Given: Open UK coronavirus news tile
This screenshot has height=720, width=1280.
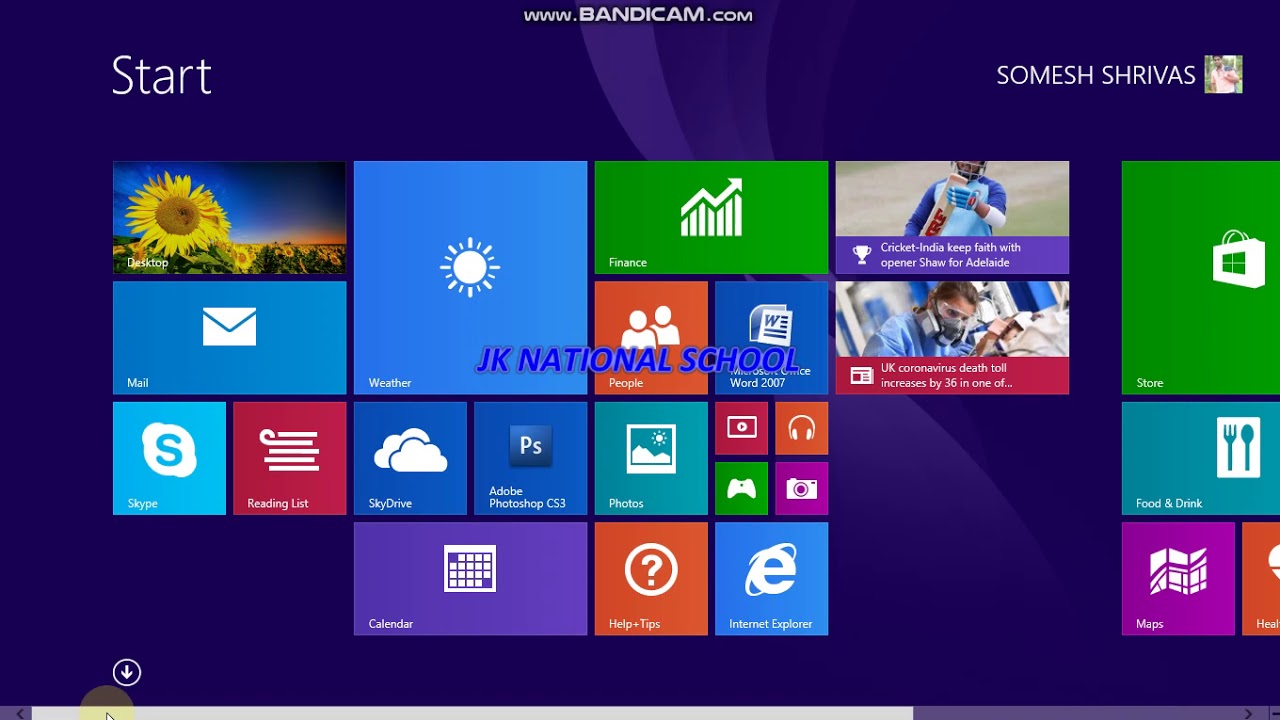Looking at the screenshot, I should 952,338.
